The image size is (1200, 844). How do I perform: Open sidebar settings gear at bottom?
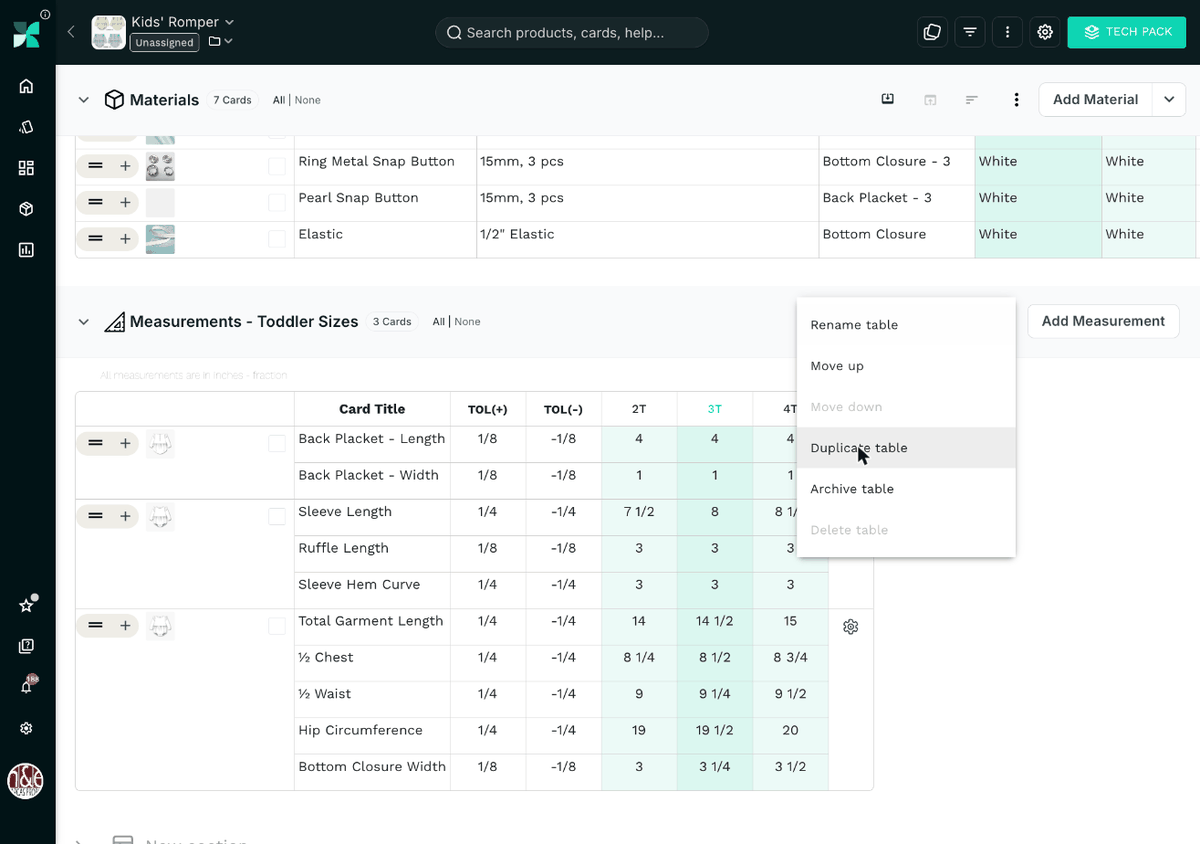27,728
